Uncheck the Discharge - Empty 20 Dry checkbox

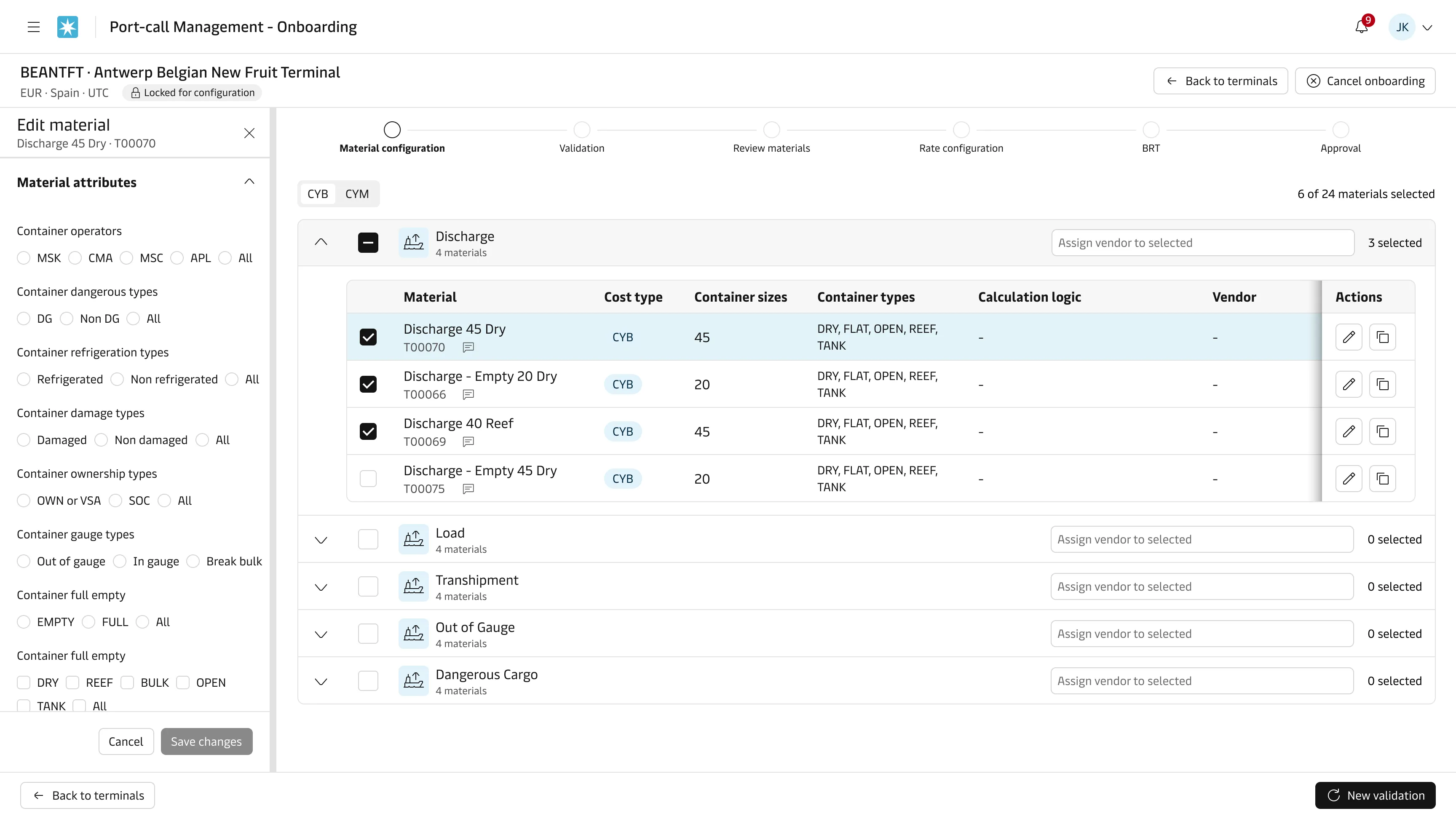(368, 384)
